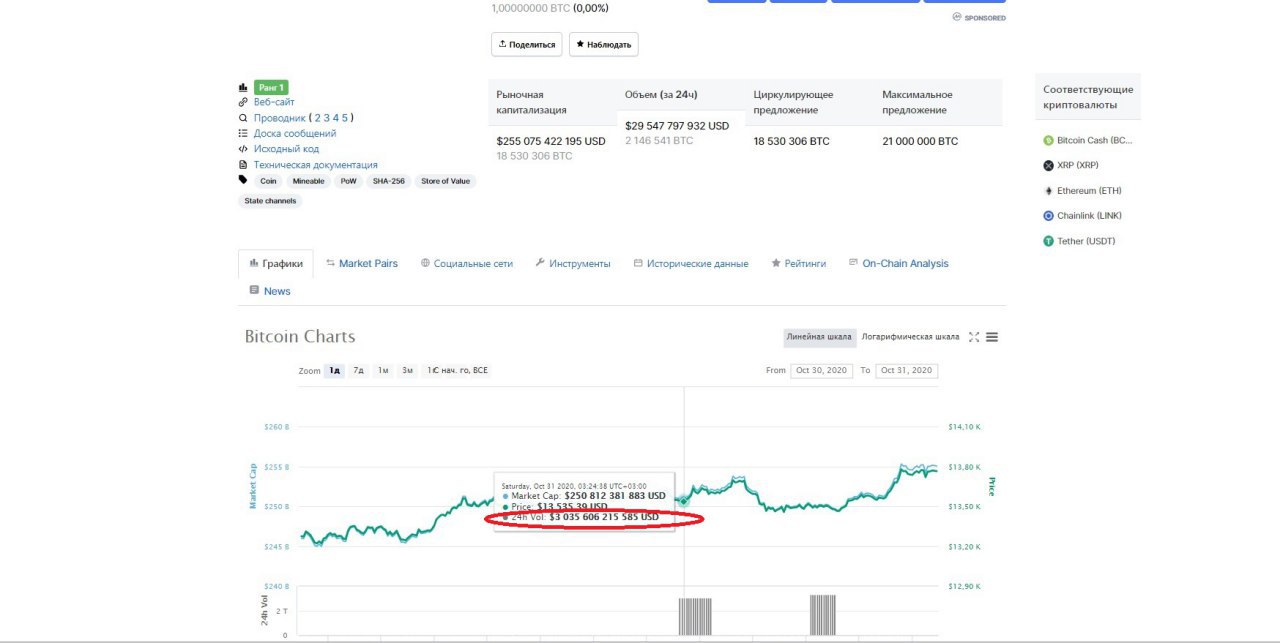Image resolution: width=1280 pixels, height=643 pixels.
Task: Click the Store of Value tag
Action: tap(445, 181)
